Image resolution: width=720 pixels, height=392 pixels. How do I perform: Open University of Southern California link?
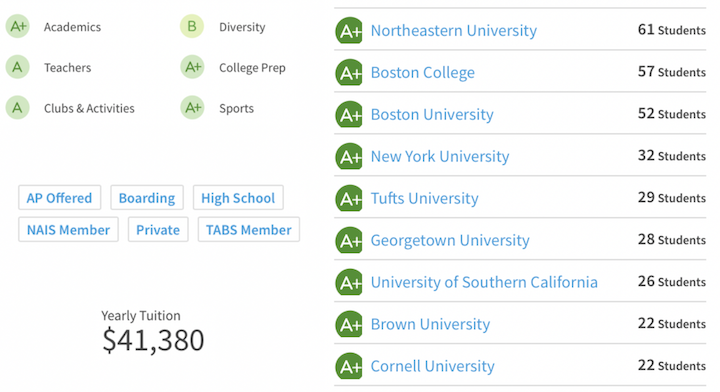[x=484, y=282]
